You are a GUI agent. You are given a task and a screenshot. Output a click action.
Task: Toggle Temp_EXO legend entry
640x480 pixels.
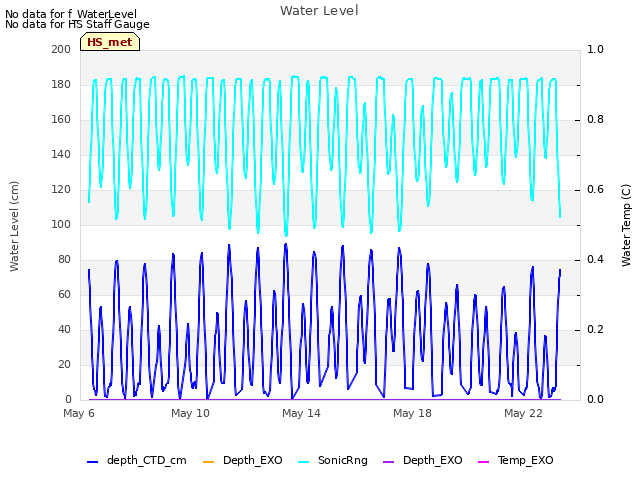click(516, 460)
